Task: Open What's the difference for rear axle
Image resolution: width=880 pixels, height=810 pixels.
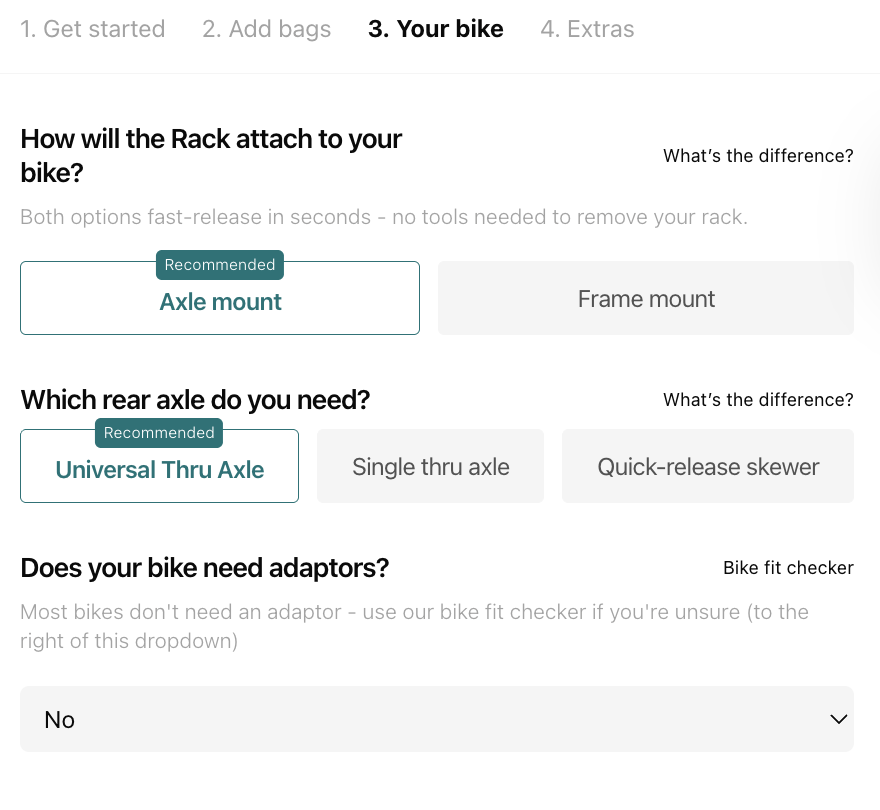Action: tap(758, 400)
